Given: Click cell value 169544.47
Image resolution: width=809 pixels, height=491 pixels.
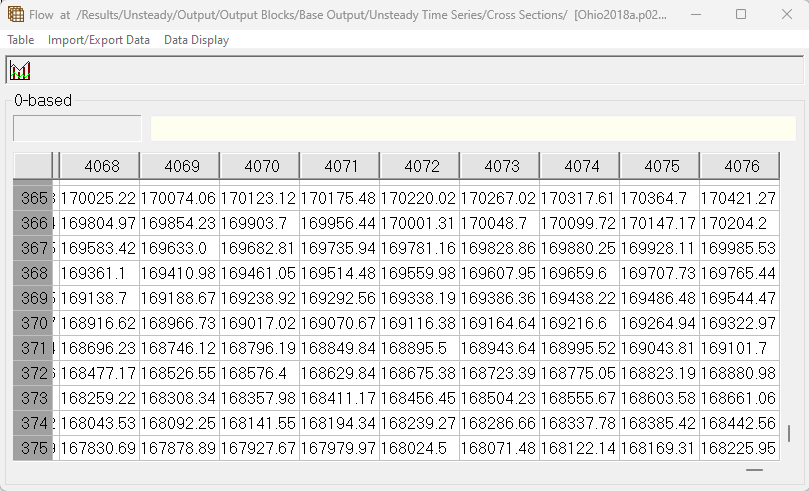Looking at the screenshot, I should pyautogui.click(x=739, y=298).
